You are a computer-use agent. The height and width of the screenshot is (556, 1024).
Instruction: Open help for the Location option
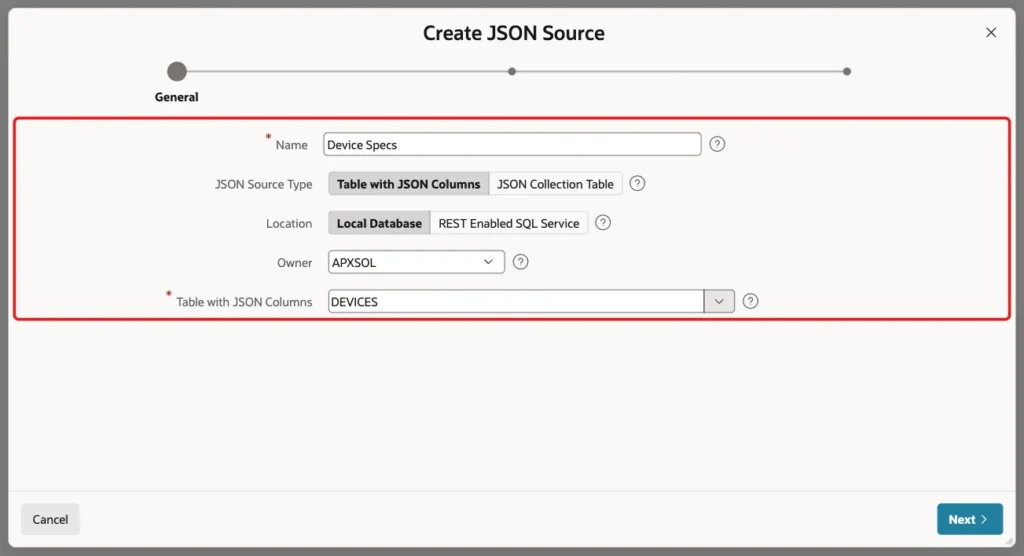[x=603, y=223]
